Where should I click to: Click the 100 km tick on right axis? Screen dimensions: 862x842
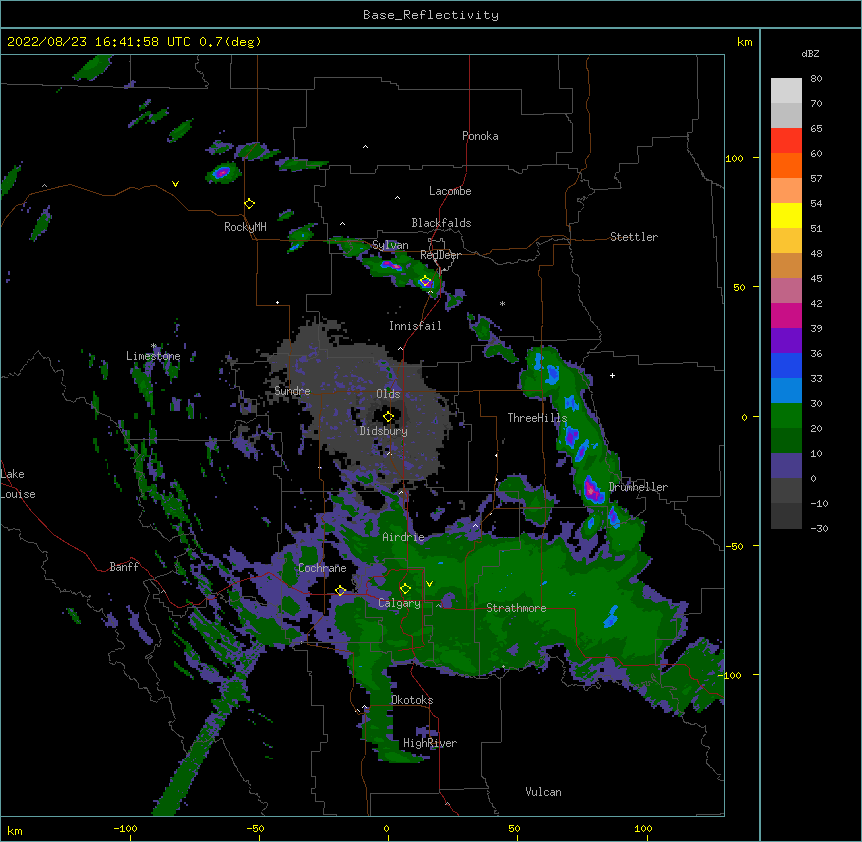734,158
